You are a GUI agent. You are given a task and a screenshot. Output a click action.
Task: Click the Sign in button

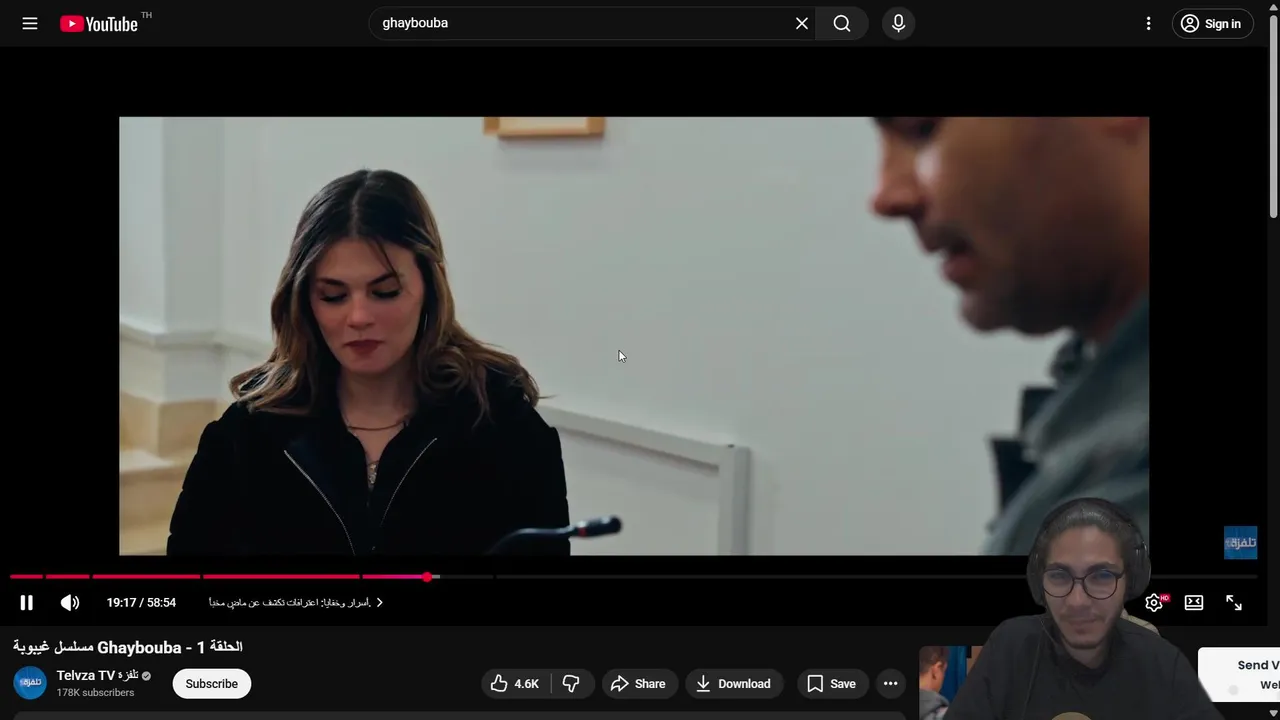[x=1212, y=23]
